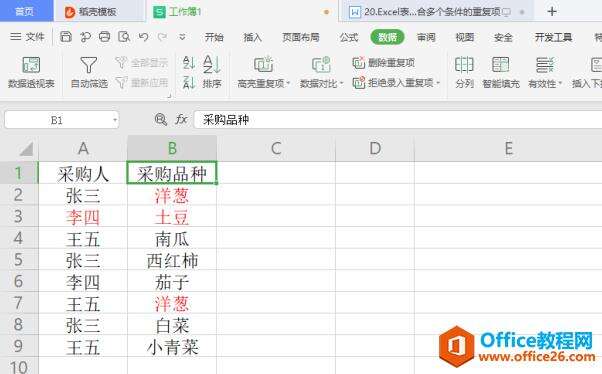This screenshot has height=374, width=602.
Task: Select cell 小青菜 in column B
Action: [172, 346]
